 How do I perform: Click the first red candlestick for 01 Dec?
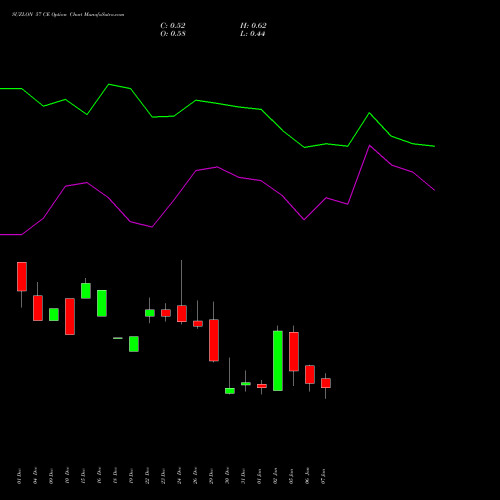22,277
